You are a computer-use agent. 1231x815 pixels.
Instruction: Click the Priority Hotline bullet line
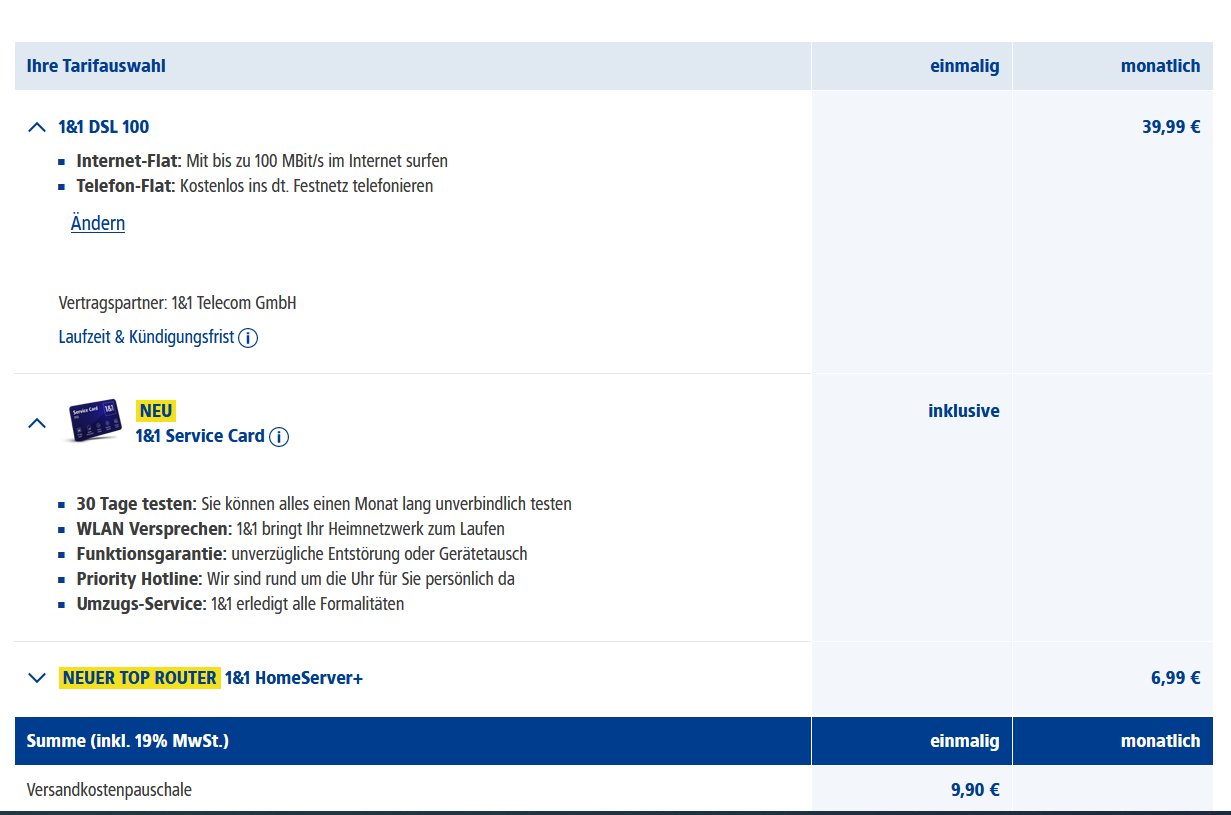click(296, 579)
